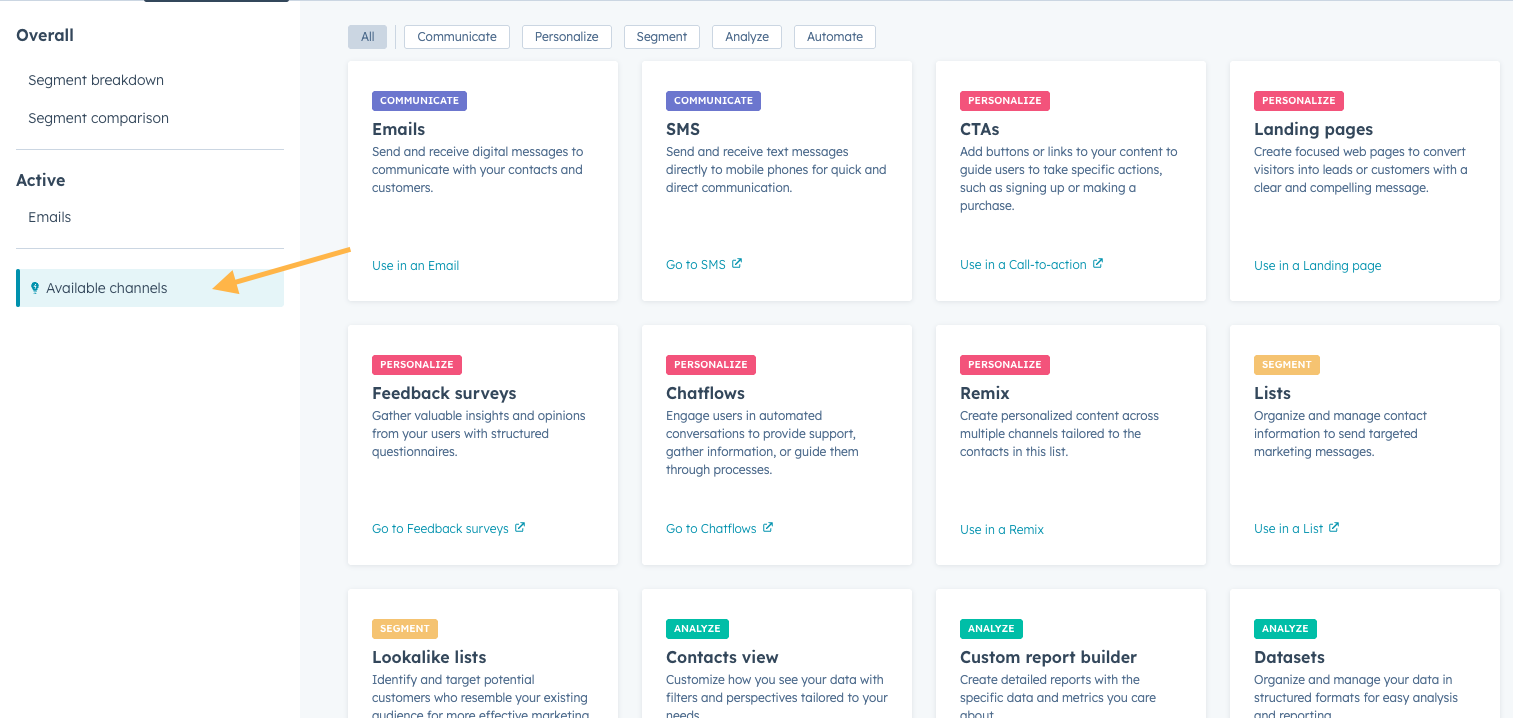
Task: Filter channels by Personalize
Action: pos(566,37)
